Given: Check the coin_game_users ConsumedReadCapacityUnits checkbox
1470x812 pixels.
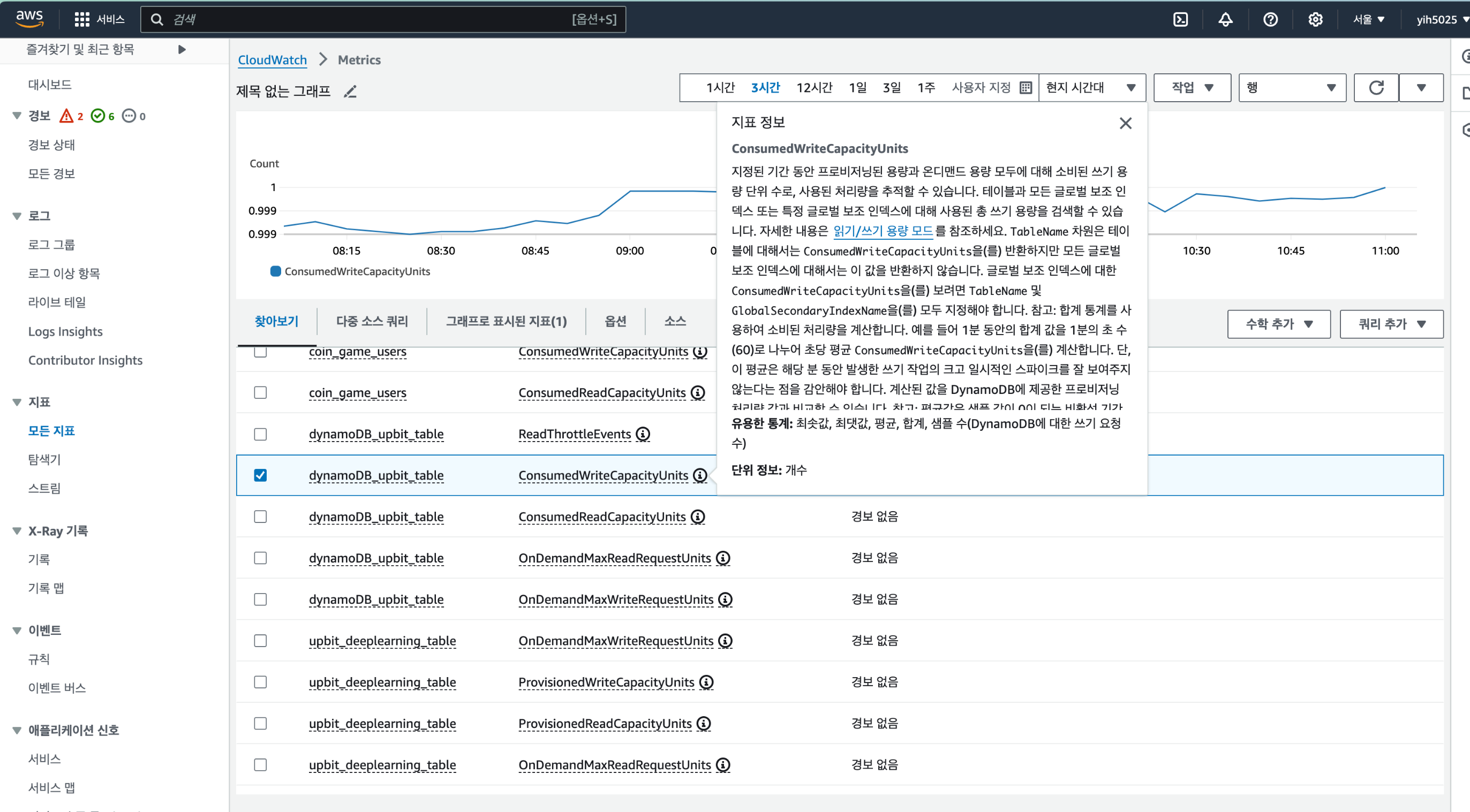Looking at the screenshot, I should coord(260,392).
